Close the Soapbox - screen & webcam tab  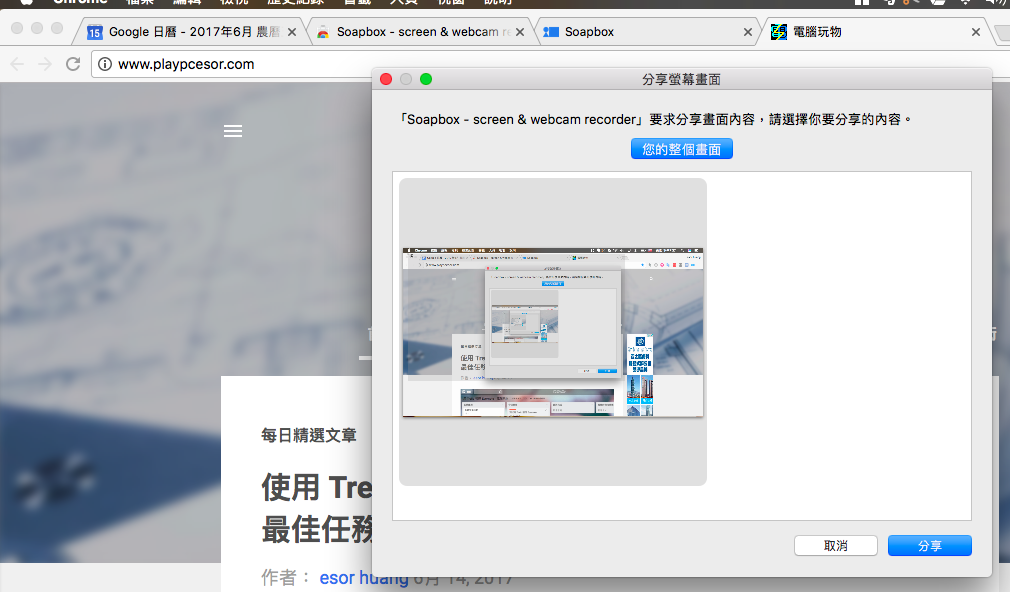point(520,32)
